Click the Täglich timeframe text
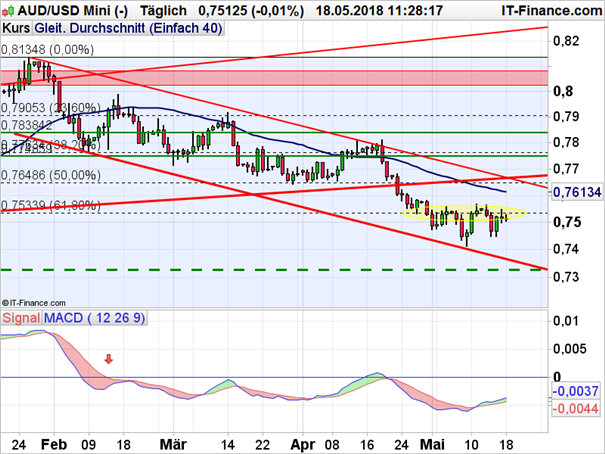The width and height of the screenshot is (605, 454). tap(163, 11)
